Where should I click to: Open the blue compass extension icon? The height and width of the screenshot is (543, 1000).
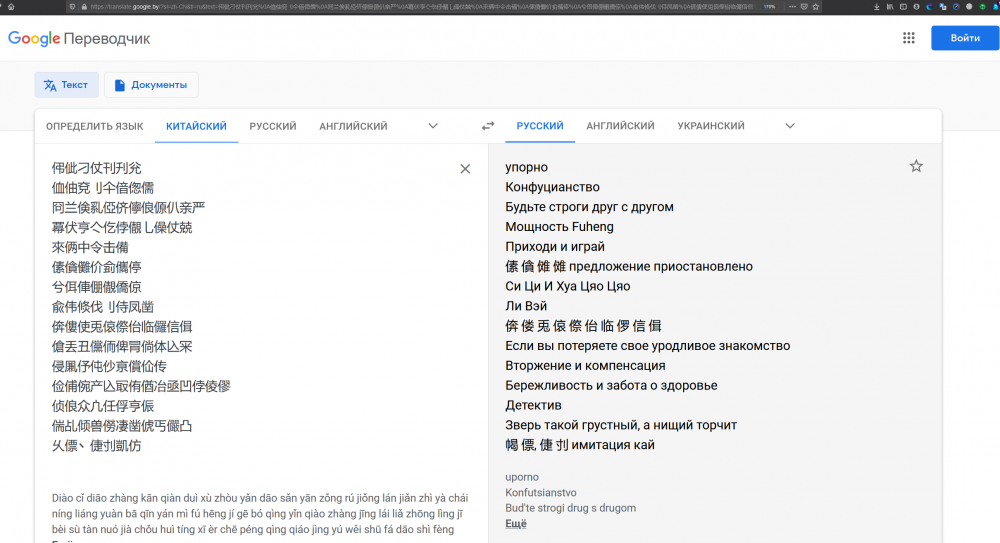(956, 6)
